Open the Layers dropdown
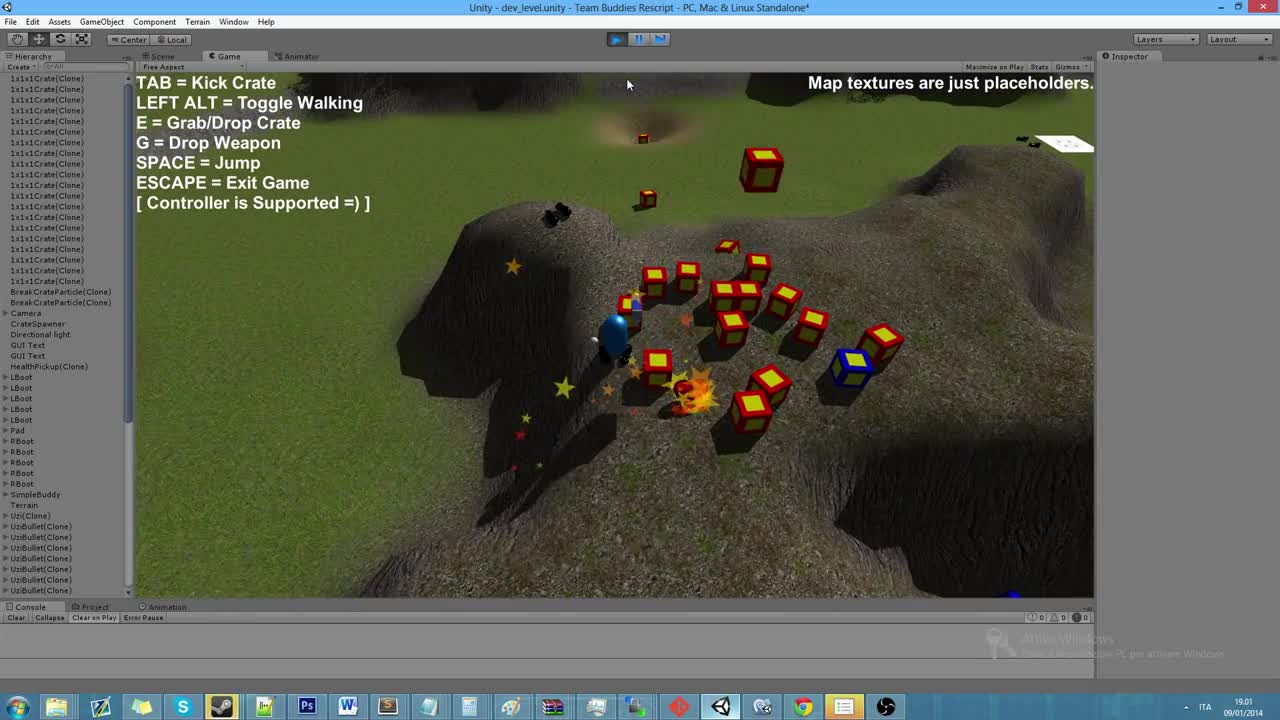This screenshot has height=720, width=1280. point(1163,39)
